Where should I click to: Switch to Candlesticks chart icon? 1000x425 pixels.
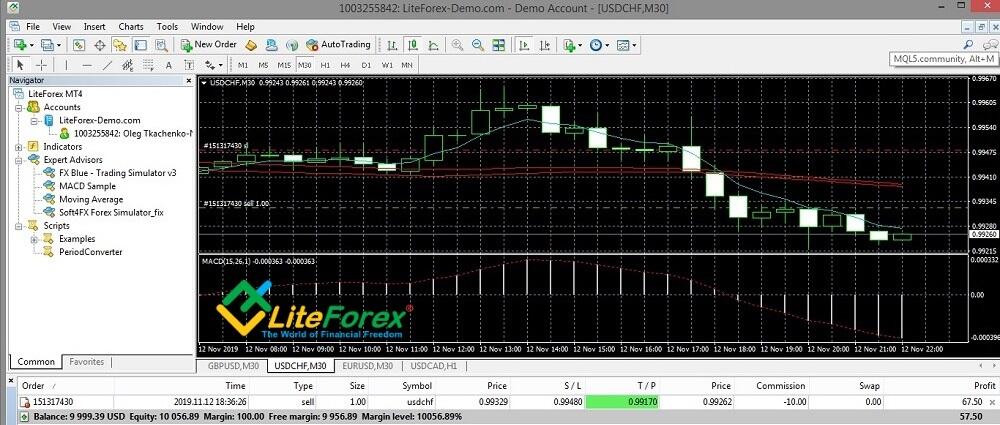tap(413, 45)
